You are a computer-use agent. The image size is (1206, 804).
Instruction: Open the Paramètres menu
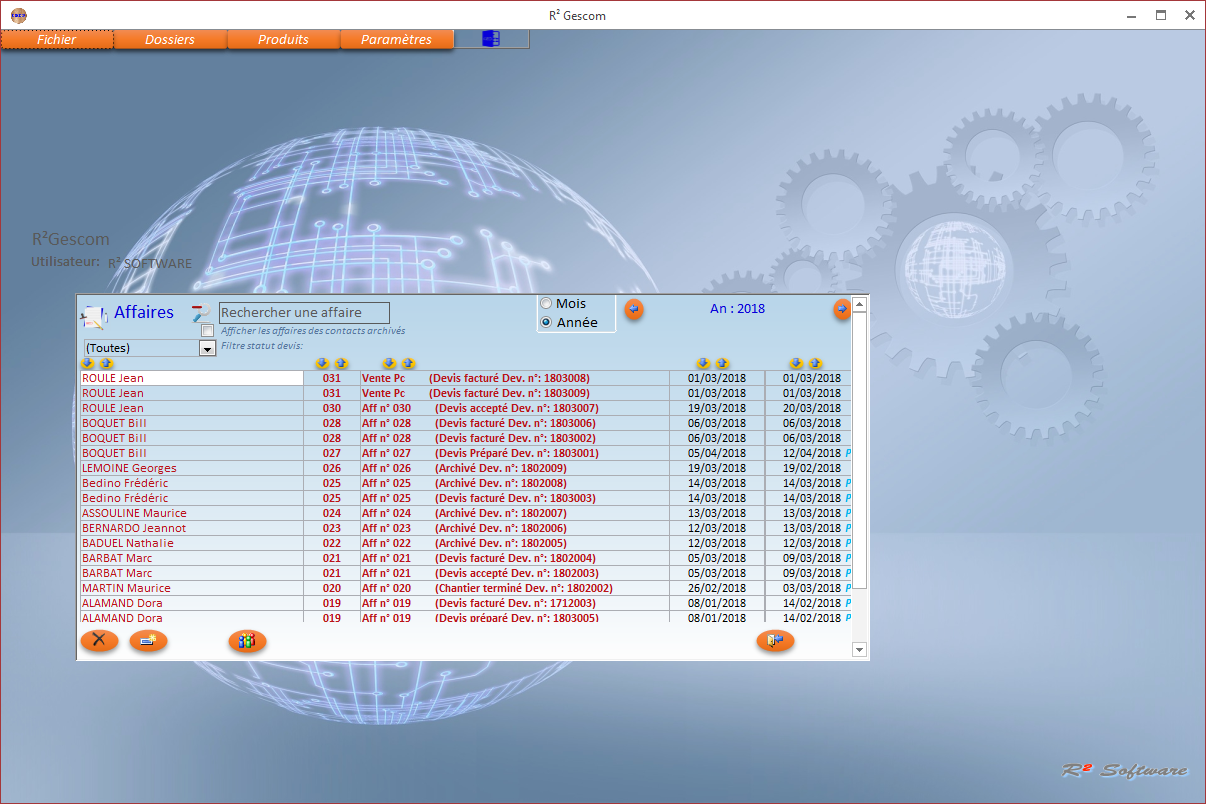396,39
